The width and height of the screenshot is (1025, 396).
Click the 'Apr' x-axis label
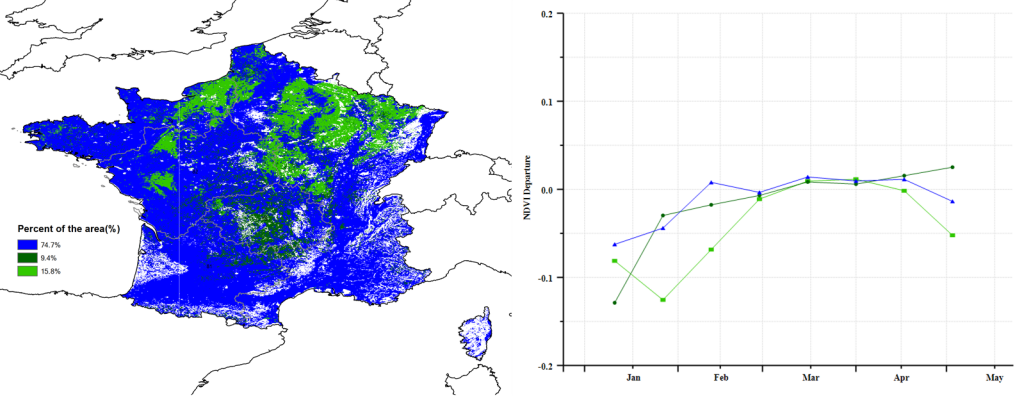(x=901, y=378)
